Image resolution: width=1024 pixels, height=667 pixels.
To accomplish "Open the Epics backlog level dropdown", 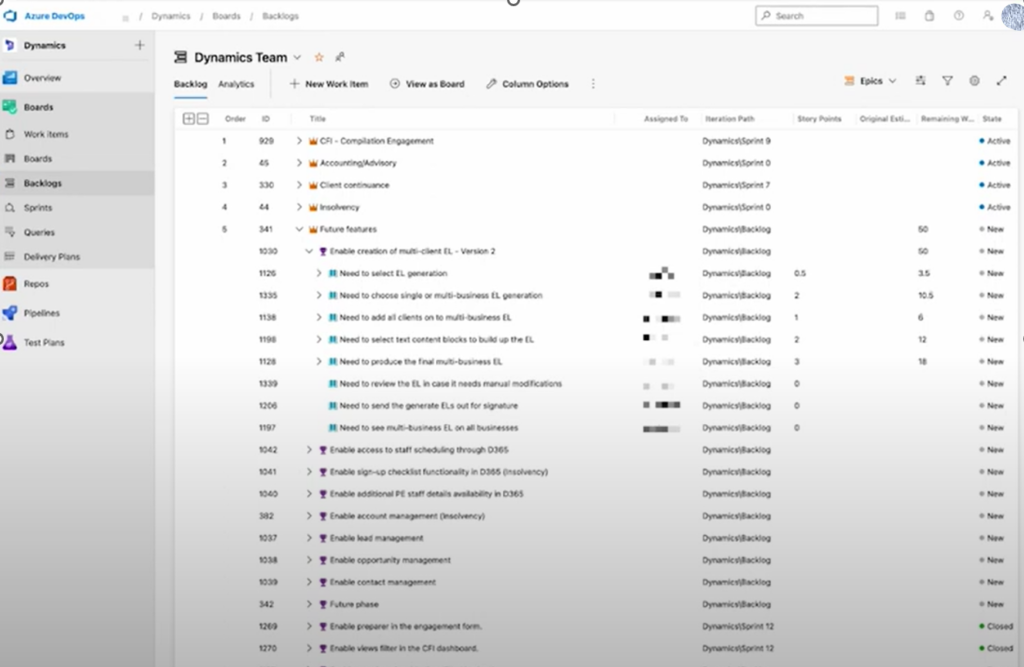I will (870, 81).
